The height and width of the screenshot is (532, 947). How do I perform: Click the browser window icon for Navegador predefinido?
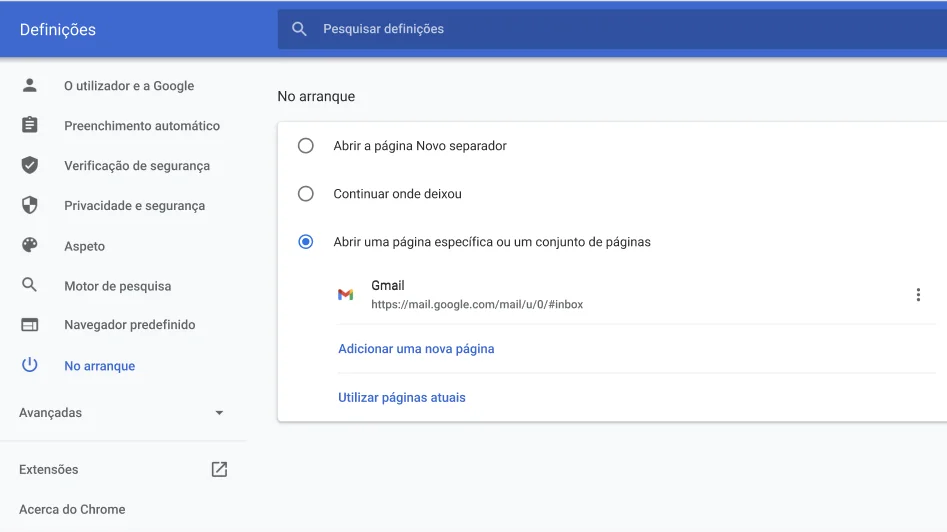pos(30,325)
